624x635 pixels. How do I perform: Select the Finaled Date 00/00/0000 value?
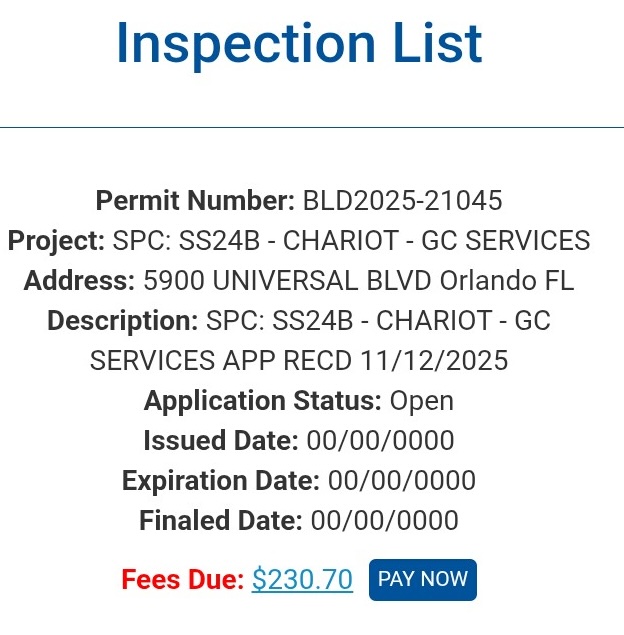pyautogui.click(x=385, y=520)
